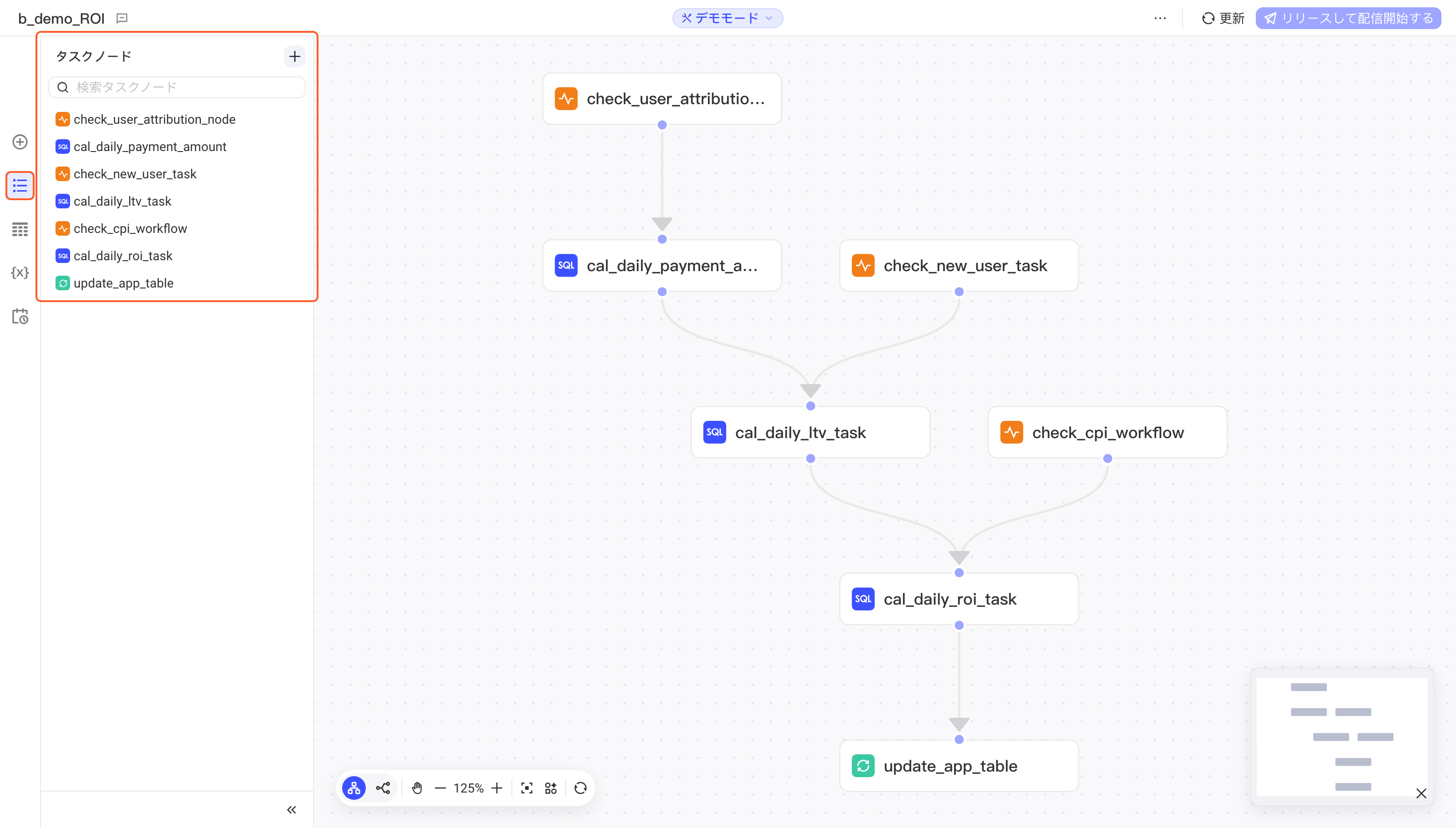
Task: Close the minimap overview
Action: (x=1421, y=794)
